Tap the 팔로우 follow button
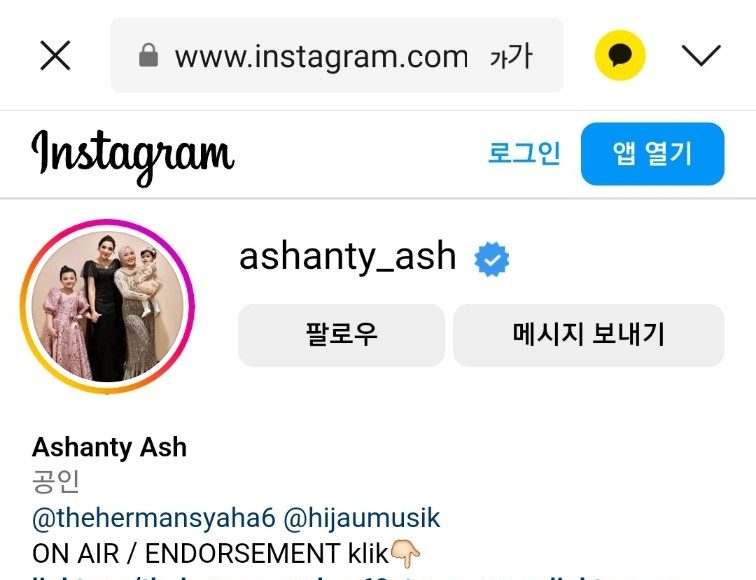Image resolution: width=756 pixels, height=580 pixels. point(341,335)
